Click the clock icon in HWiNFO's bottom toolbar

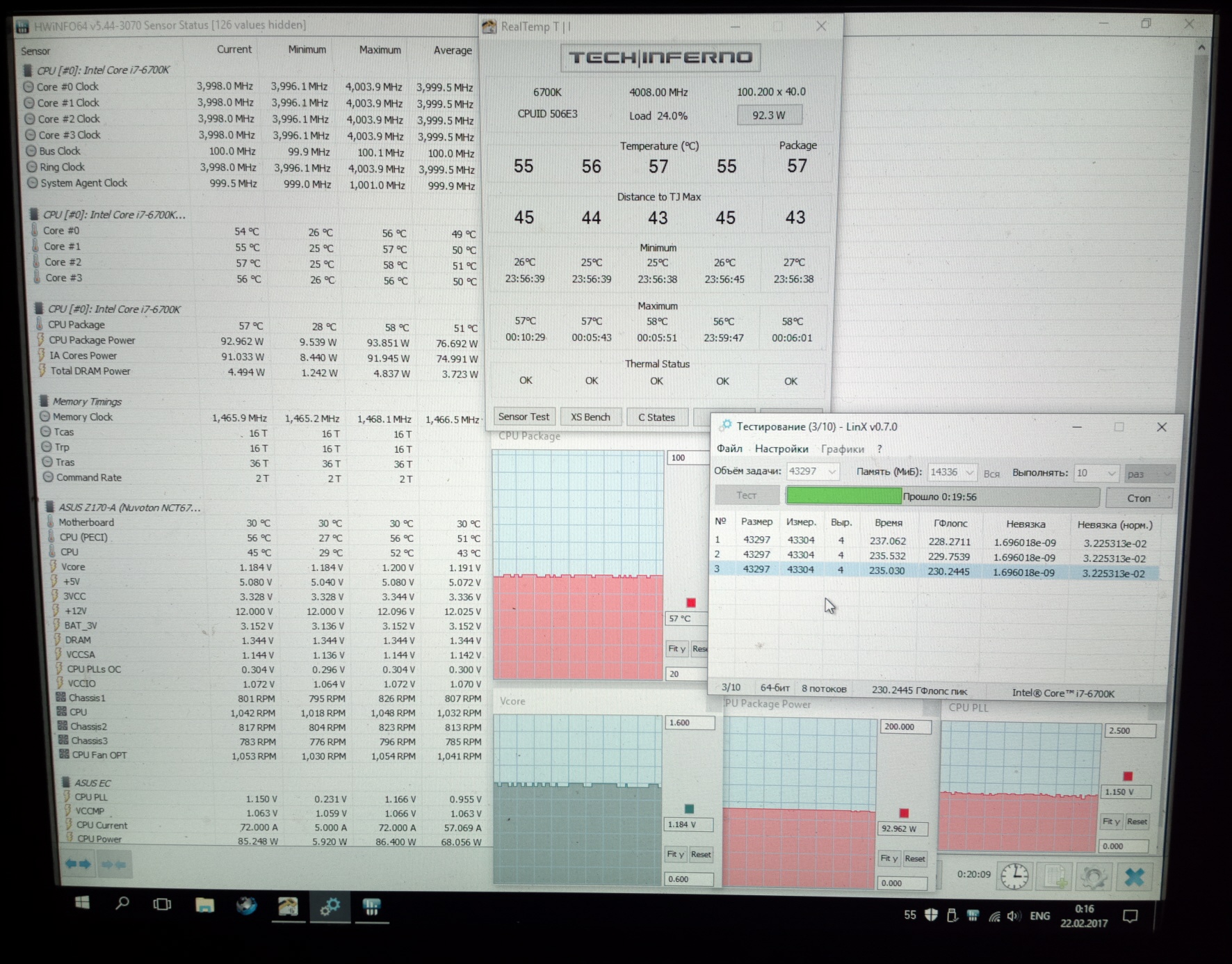pyautogui.click(x=1014, y=876)
